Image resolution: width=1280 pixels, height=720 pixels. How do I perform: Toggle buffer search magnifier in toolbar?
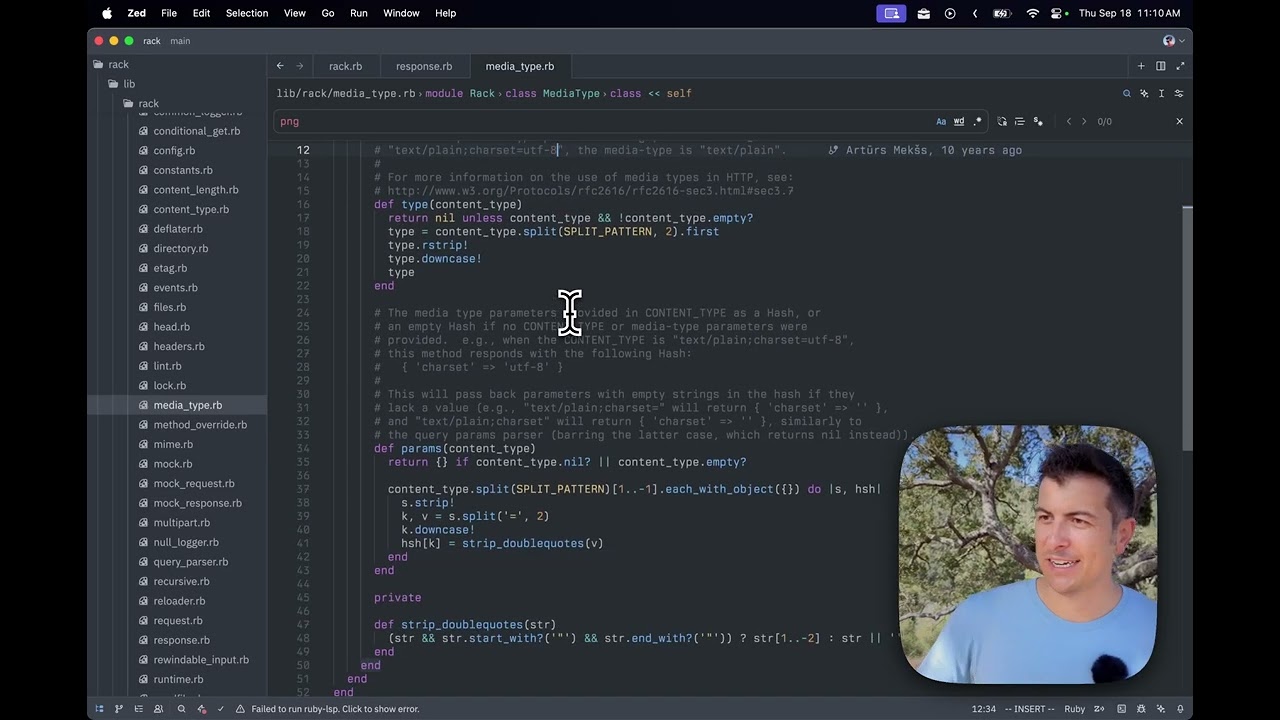(1126, 93)
